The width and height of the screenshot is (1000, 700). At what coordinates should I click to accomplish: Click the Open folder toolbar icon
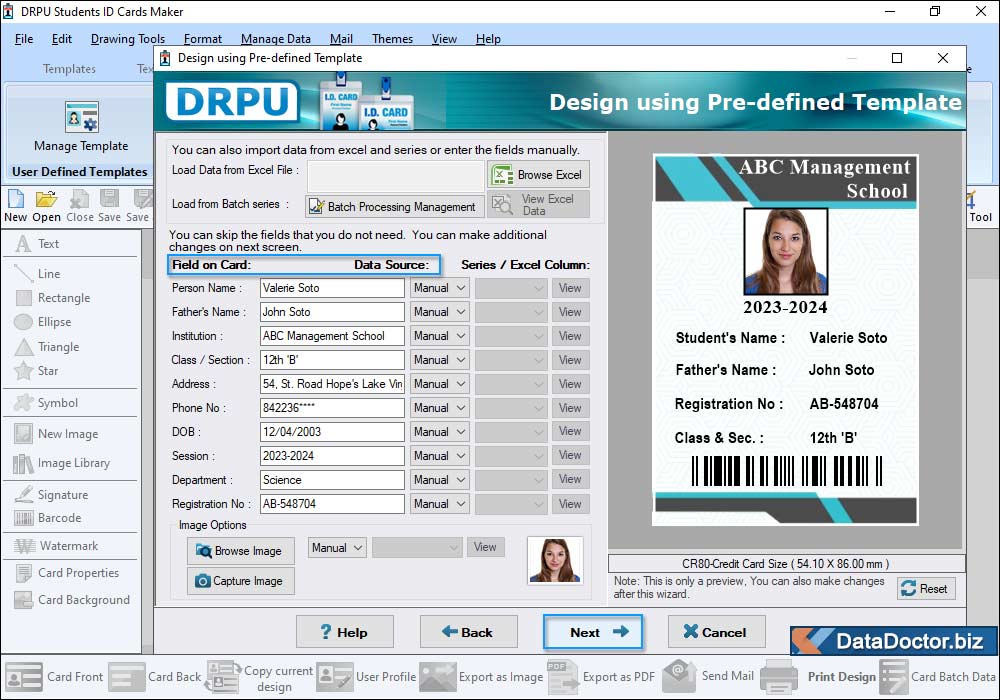47,205
